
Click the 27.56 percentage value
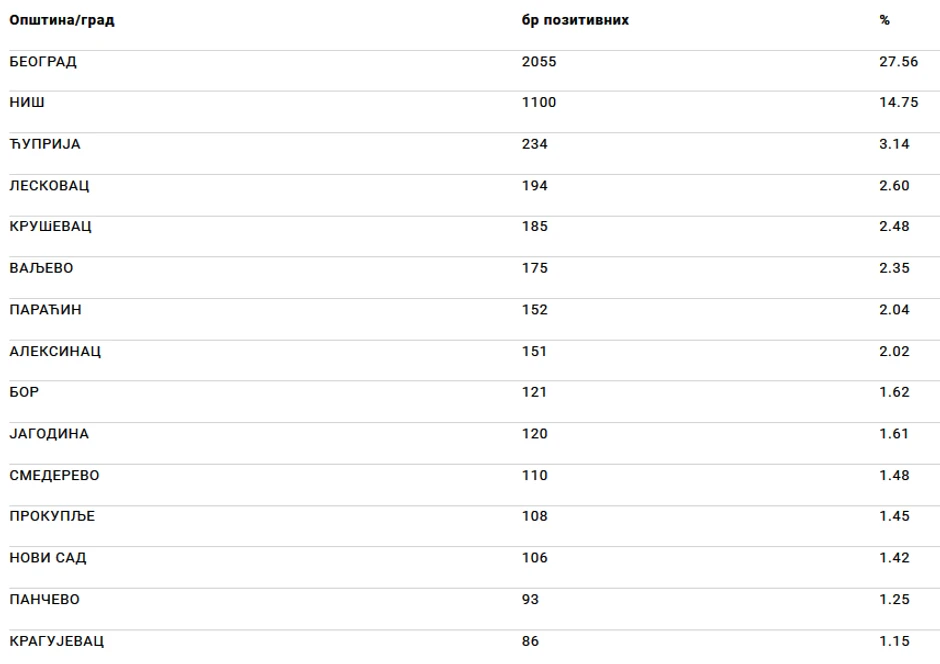point(898,61)
